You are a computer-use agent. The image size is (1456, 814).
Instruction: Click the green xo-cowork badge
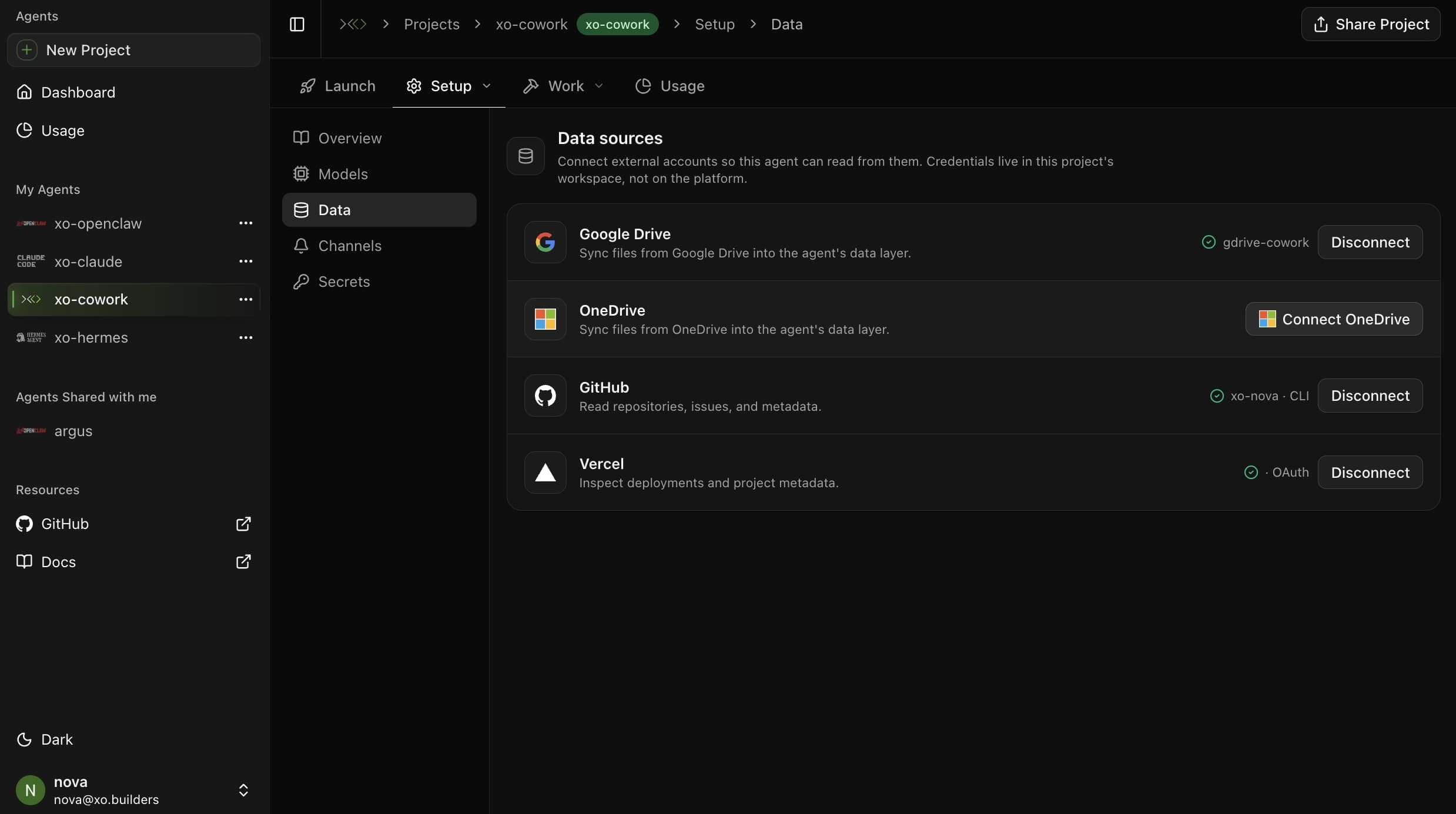tap(617, 24)
